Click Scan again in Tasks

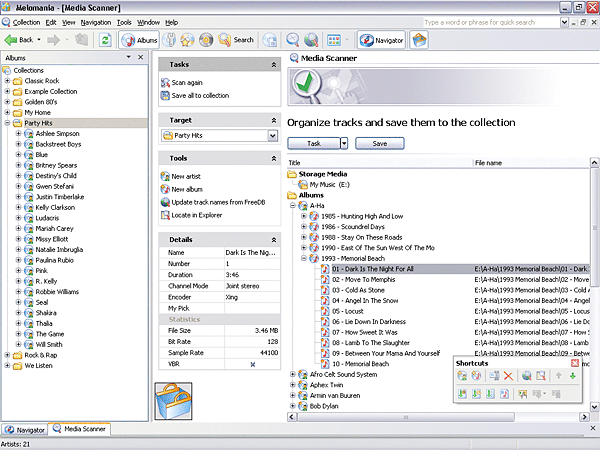[186, 83]
